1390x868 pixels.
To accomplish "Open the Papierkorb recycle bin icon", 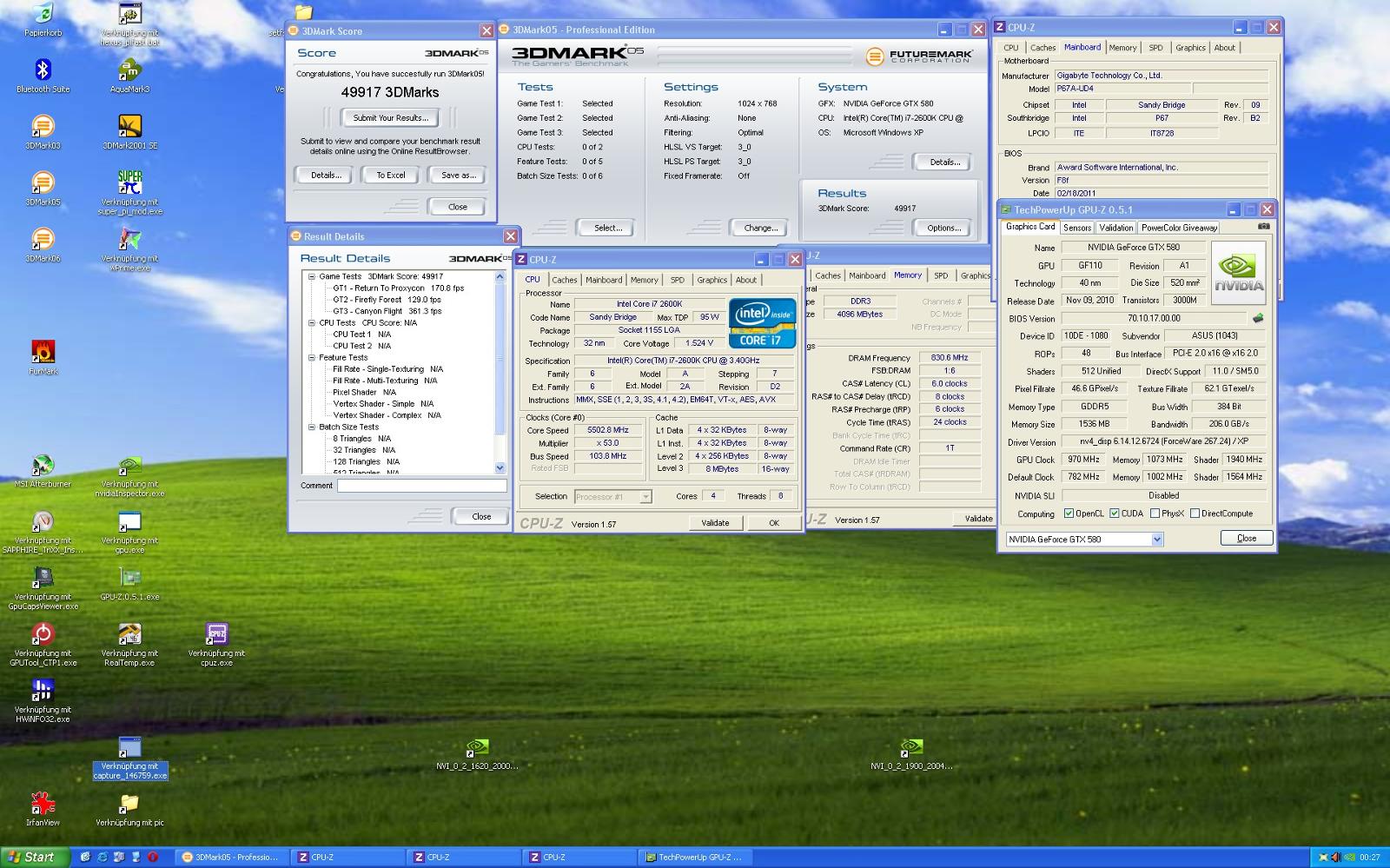I will click(43, 15).
